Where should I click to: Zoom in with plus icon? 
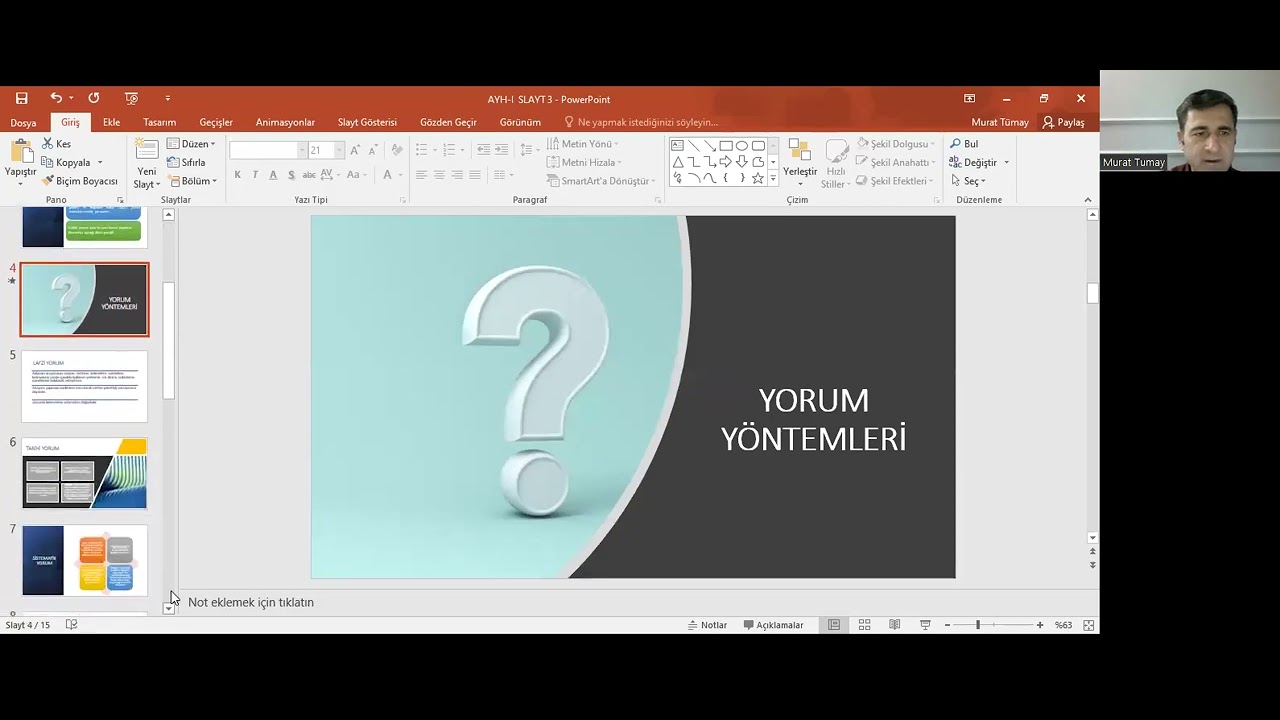[x=1040, y=625]
